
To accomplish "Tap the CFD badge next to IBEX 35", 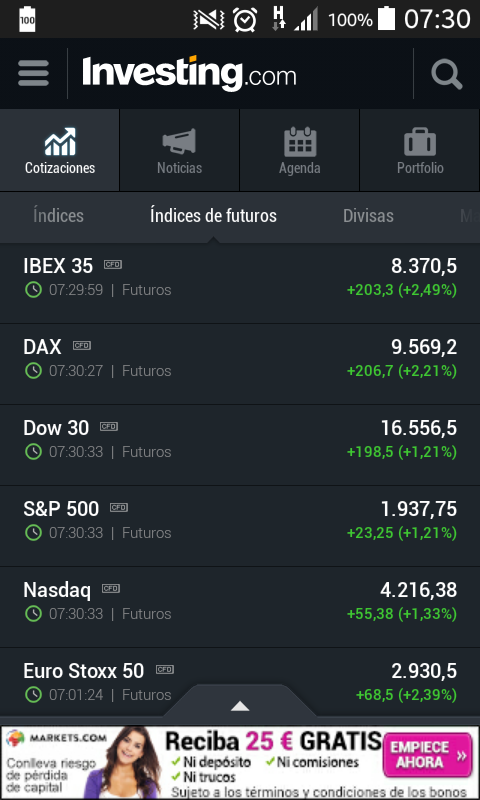I will [113, 264].
